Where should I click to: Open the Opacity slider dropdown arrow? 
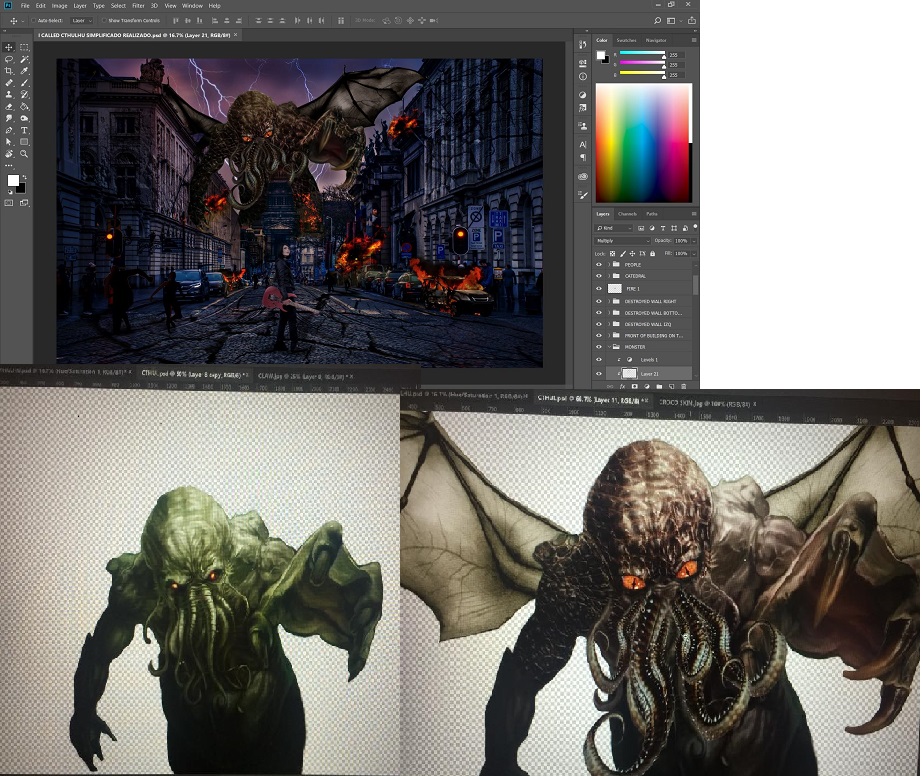tap(694, 240)
